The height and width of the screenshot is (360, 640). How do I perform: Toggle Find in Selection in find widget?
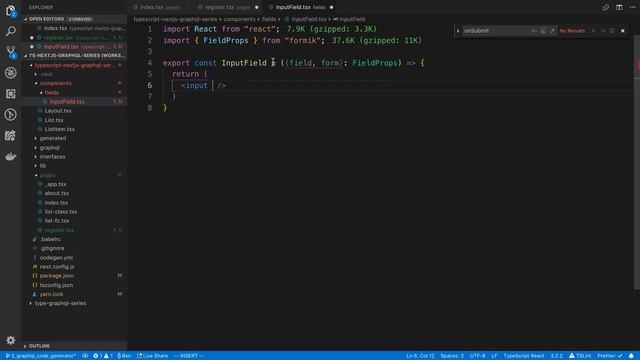(612, 31)
